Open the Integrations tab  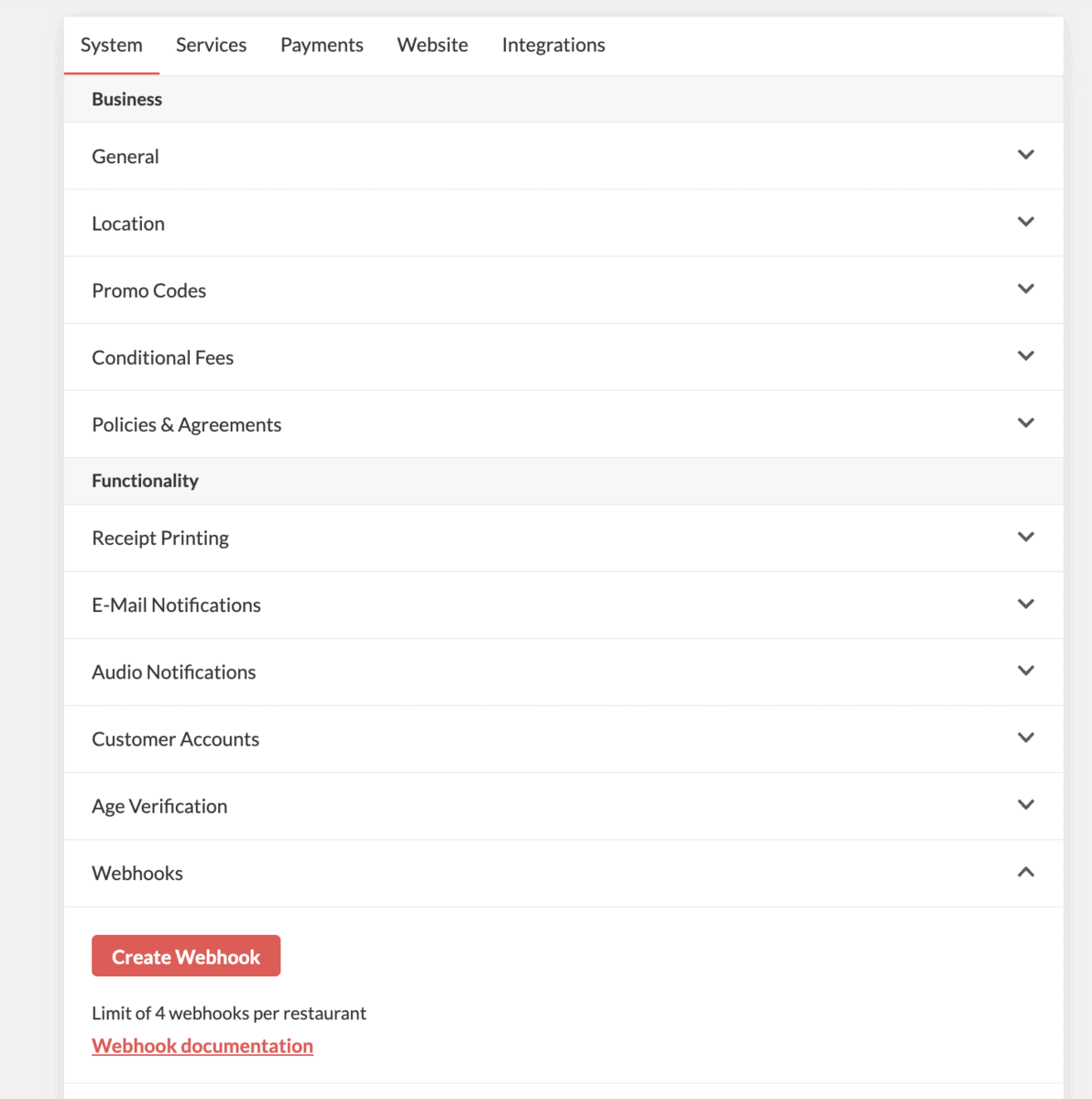(x=552, y=45)
